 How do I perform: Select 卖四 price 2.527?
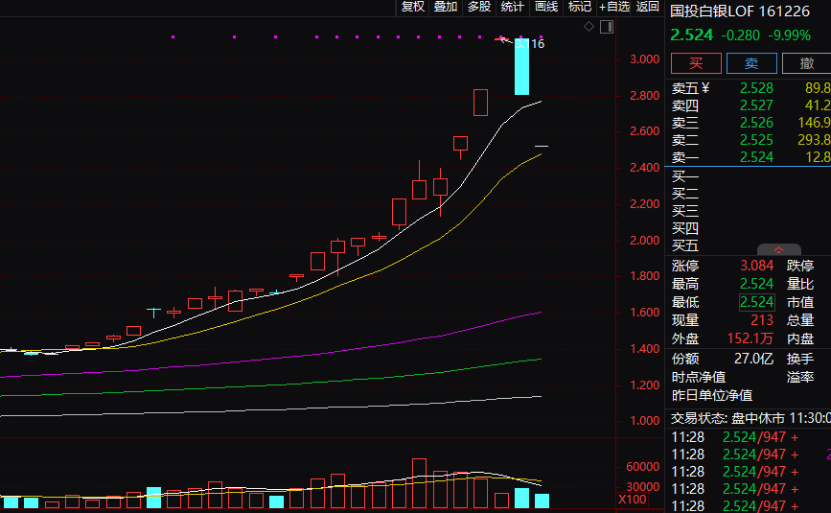pyautogui.click(x=756, y=105)
